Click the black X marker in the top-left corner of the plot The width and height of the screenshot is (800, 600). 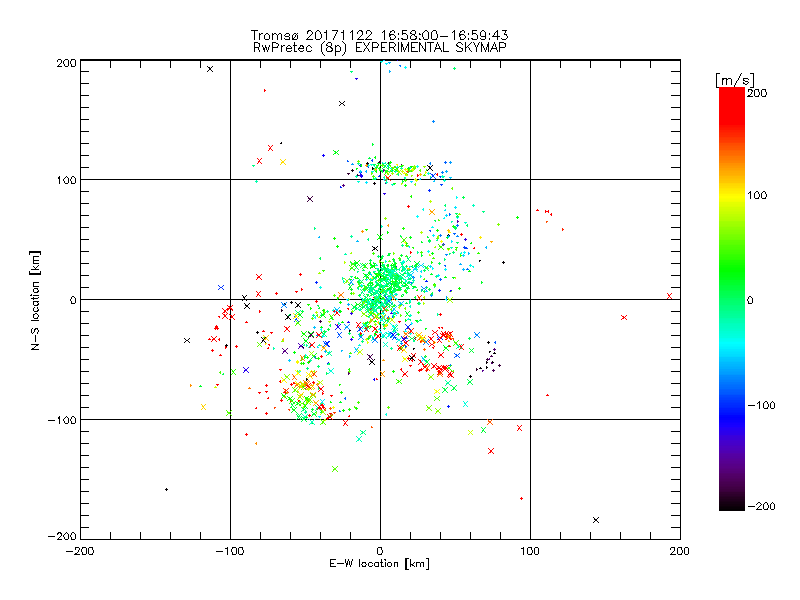(210, 69)
